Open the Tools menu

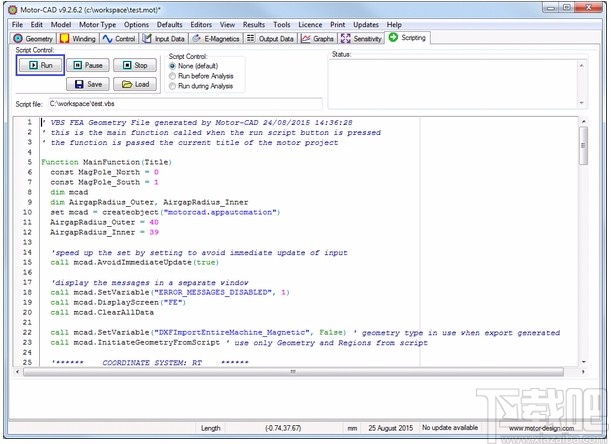281,25
